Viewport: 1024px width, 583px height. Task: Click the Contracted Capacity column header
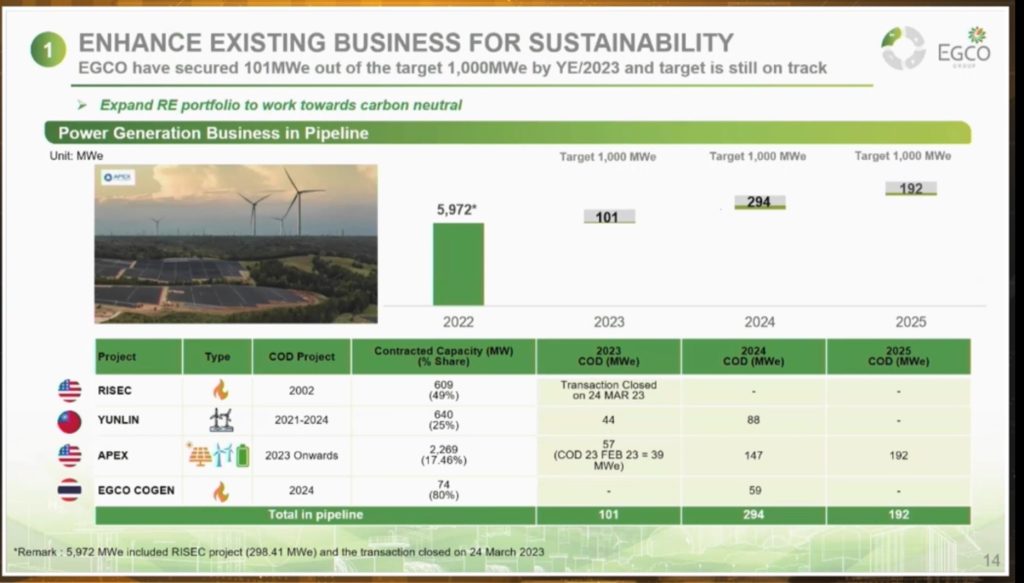tap(444, 356)
